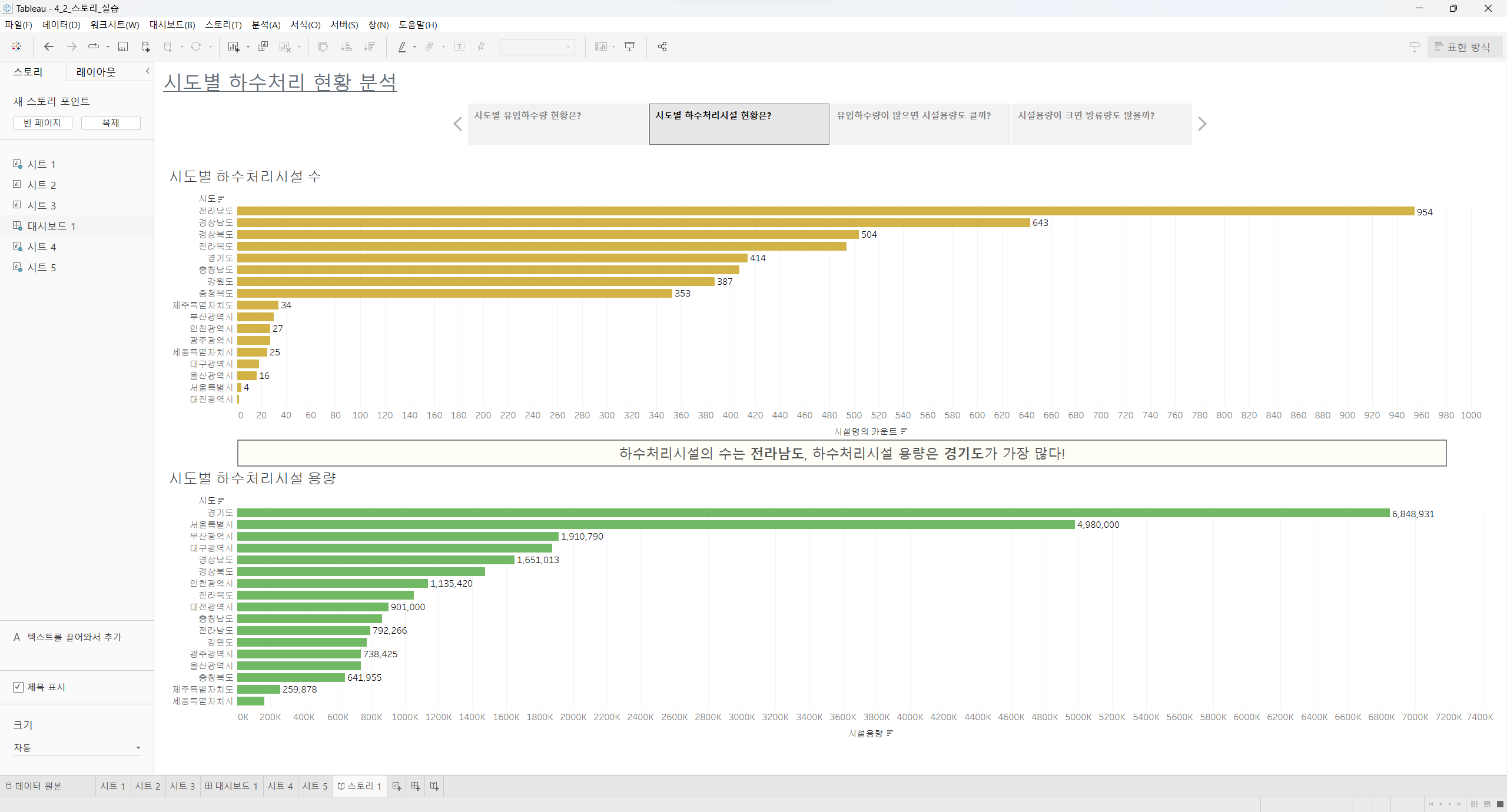Viewport: 1507px width, 812px height.
Task: Click the 복제 button
Action: point(111,123)
